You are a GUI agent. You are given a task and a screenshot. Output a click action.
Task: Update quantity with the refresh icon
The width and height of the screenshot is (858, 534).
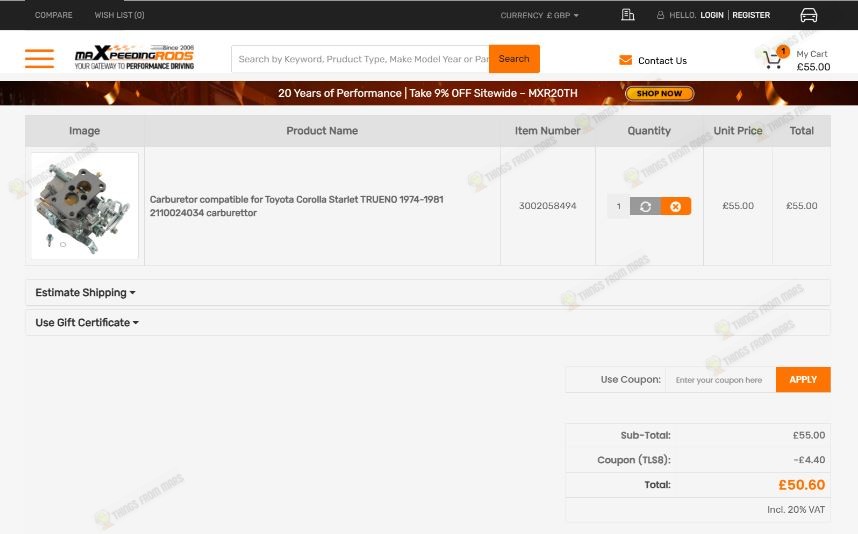[645, 206]
